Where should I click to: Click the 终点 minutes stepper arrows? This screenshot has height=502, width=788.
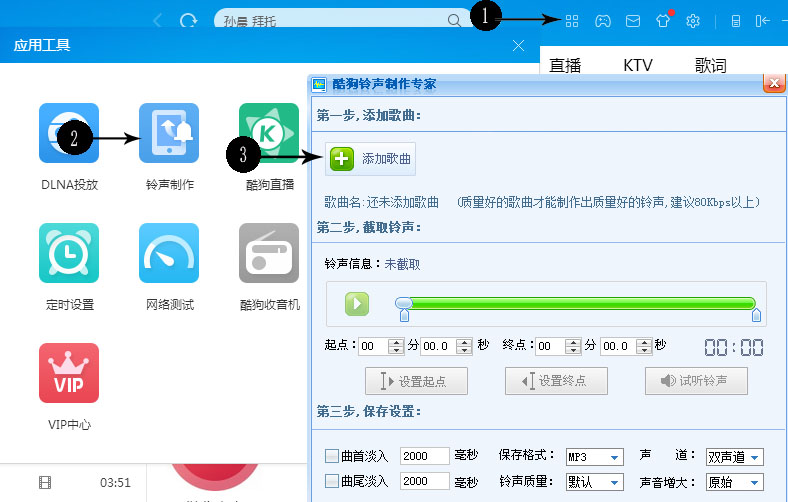(573, 346)
